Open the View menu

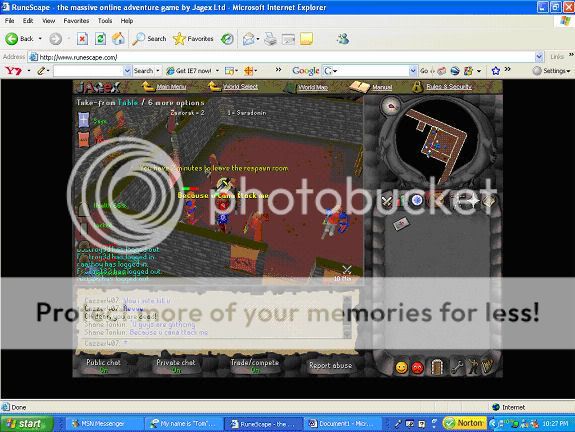[48, 21]
